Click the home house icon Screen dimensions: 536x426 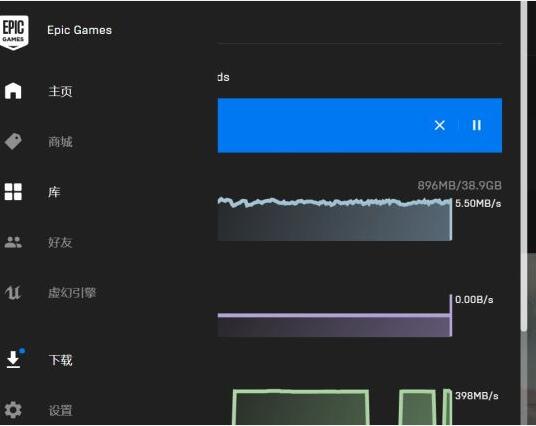coord(13,91)
